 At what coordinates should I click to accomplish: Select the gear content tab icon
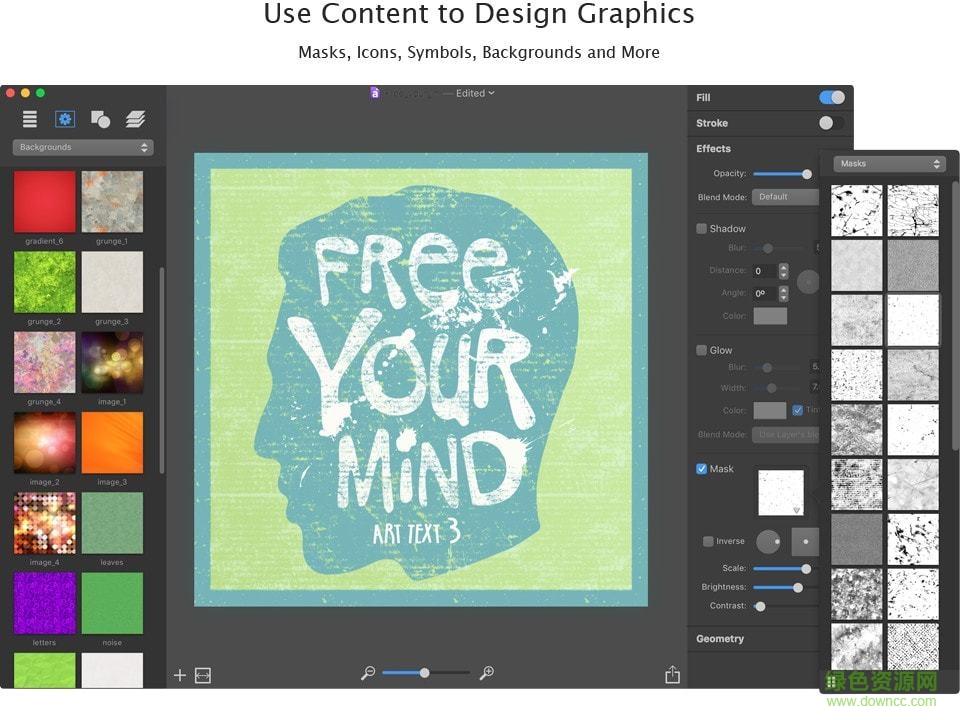click(65, 119)
